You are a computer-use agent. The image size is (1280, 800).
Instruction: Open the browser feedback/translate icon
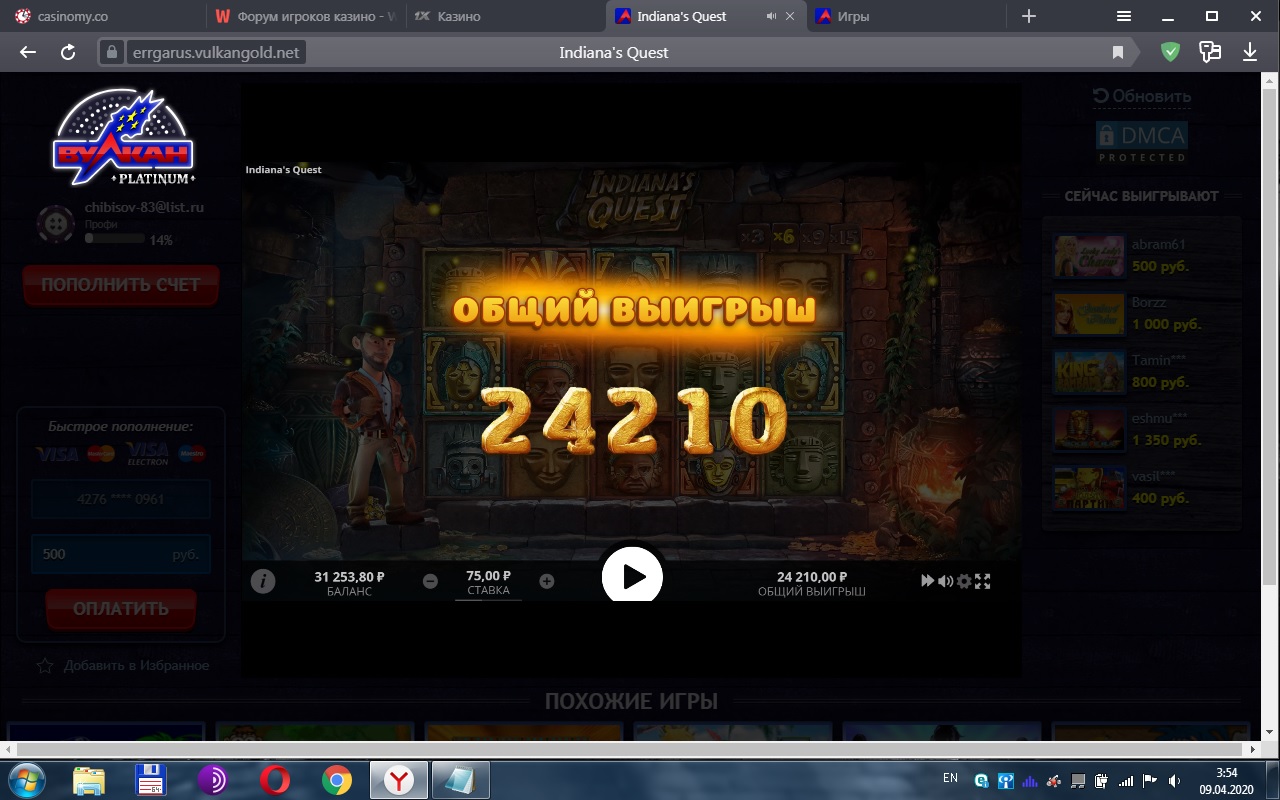pyautogui.click(x=1210, y=52)
